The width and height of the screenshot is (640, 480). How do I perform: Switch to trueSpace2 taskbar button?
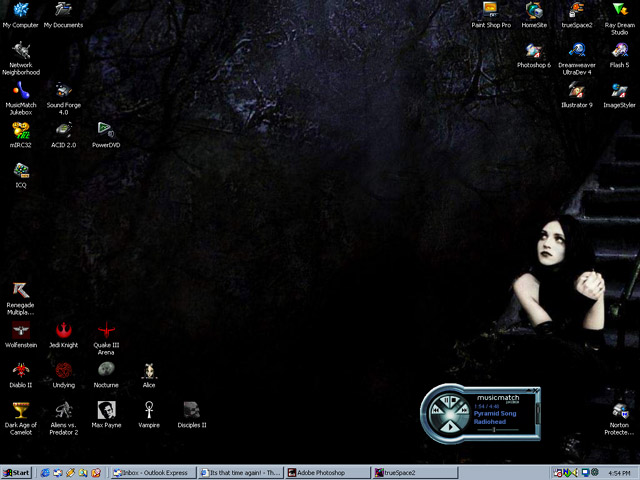416,473
